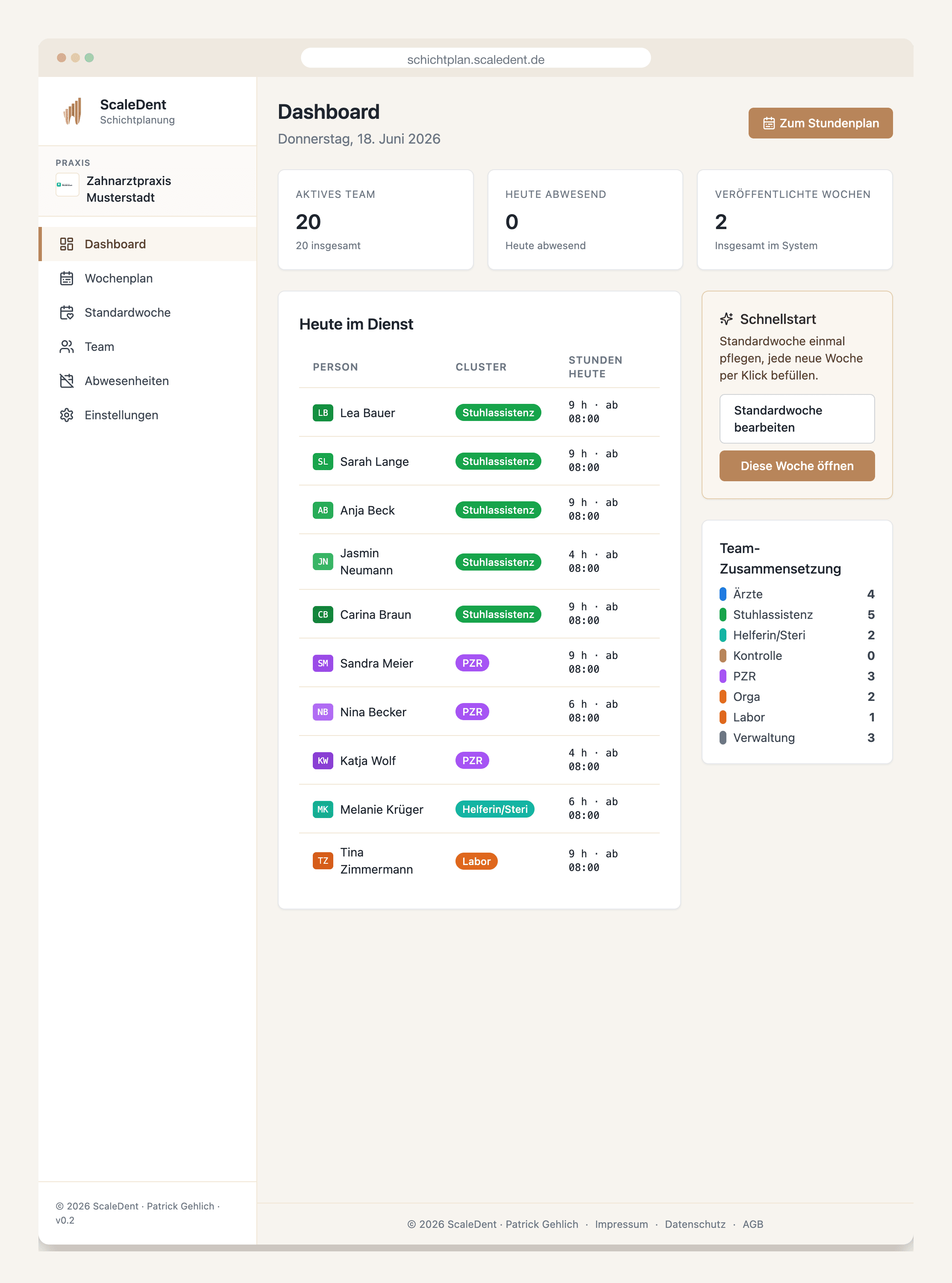
Task: Click the Aktives Team stat card
Action: tap(376, 220)
